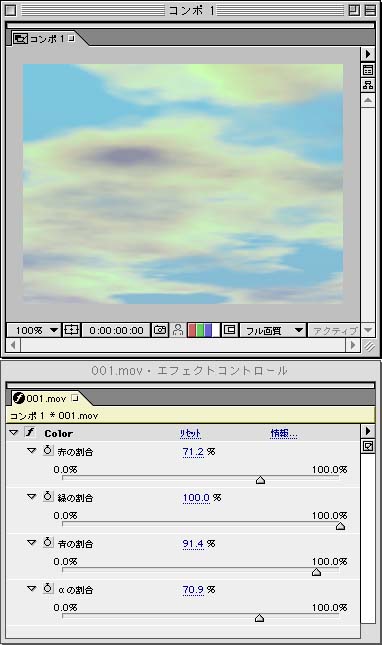Collapse the Color effect disclosure triangle
The height and width of the screenshot is (645, 382).
click(x=14, y=433)
